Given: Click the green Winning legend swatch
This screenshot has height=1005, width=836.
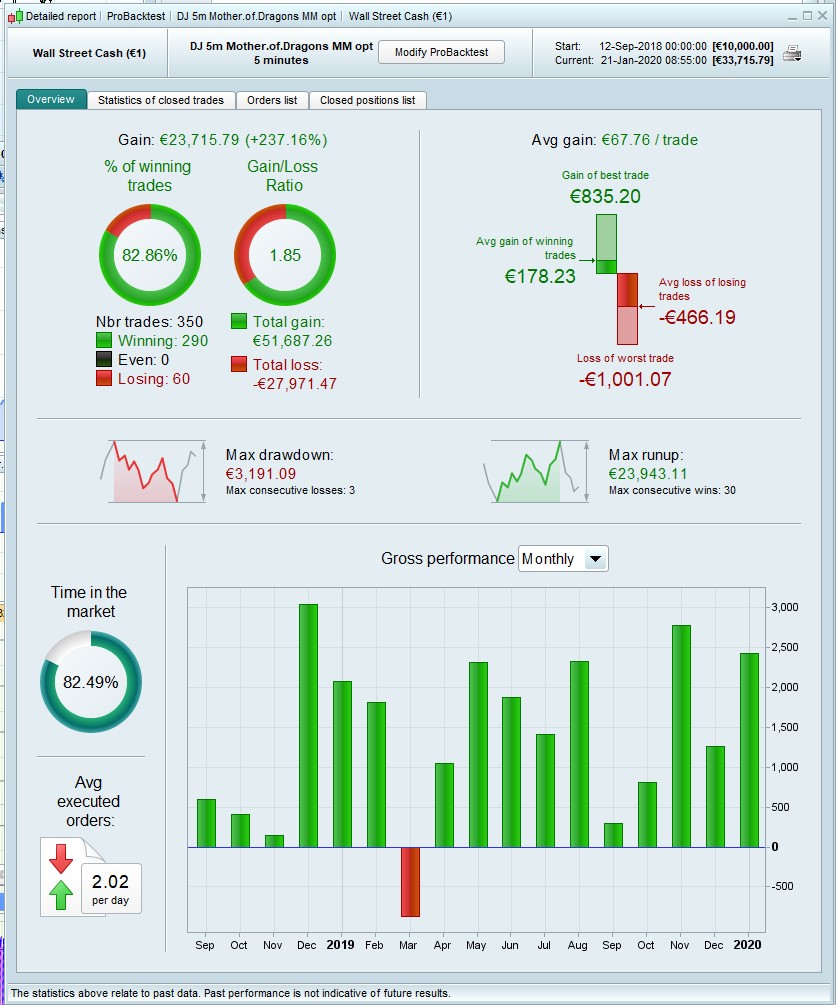Looking at the screenshot, I should (x=104, y=340).
